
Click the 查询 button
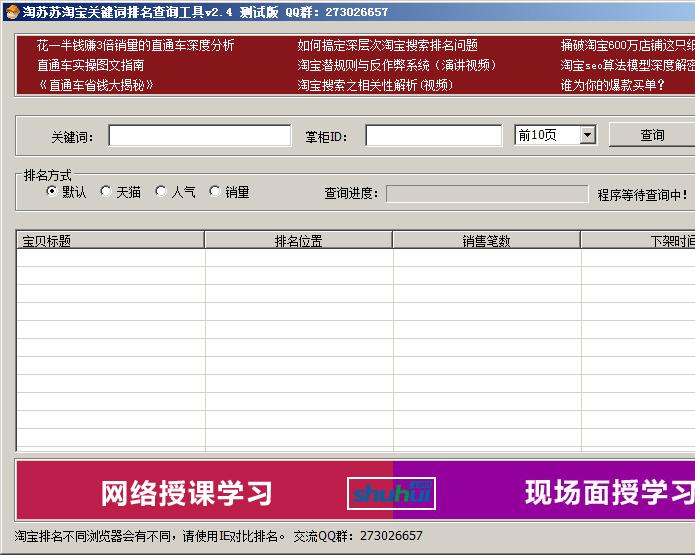point(652,135)
